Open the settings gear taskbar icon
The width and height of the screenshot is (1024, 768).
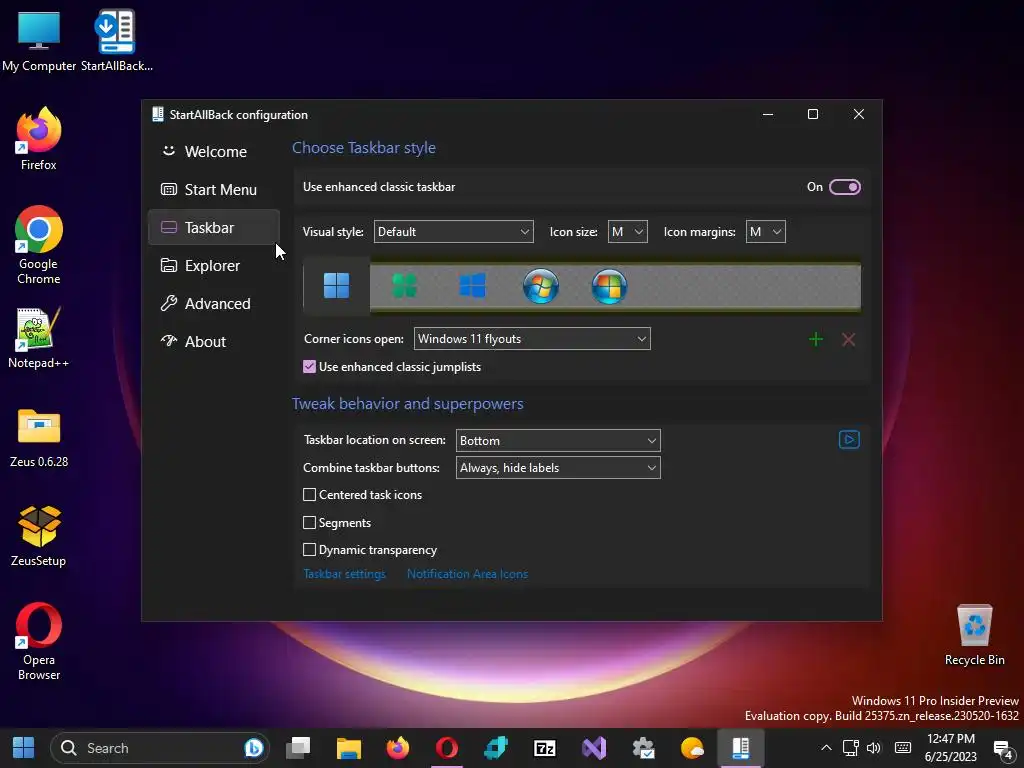pyautogui.click(x=643, y=748)
